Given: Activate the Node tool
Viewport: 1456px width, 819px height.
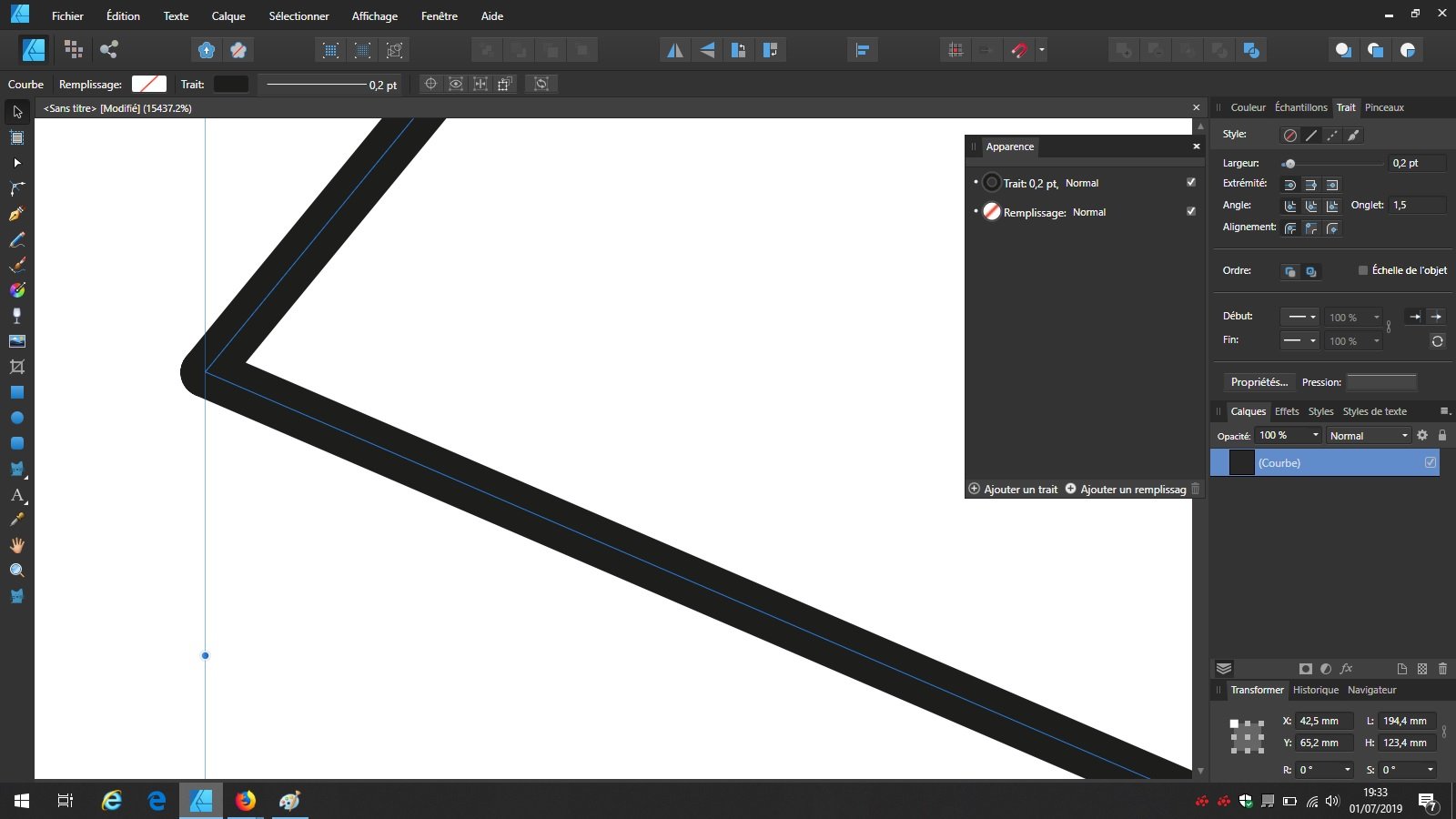Looking at the screenshot, I should (x=16, y=163).
